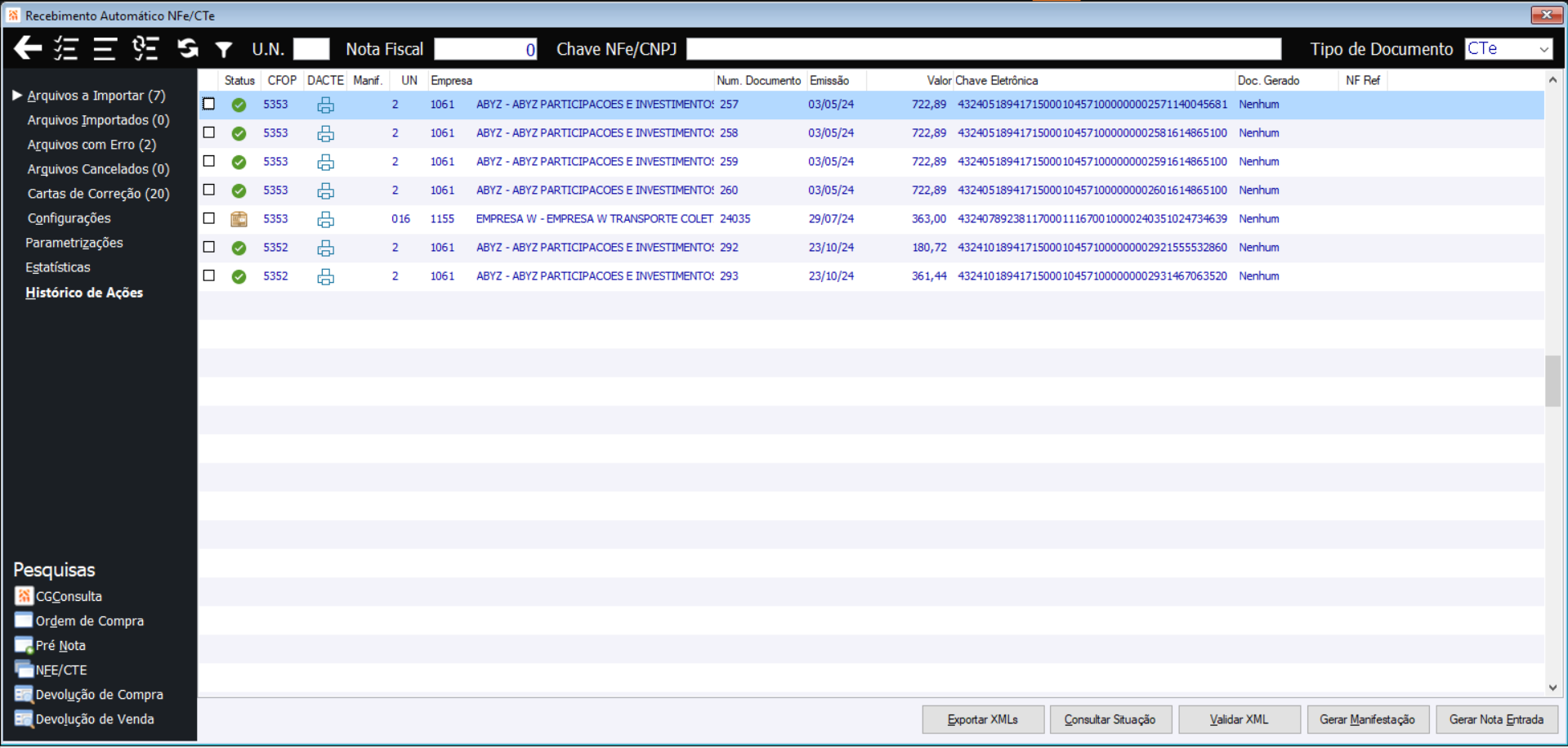Close the Recebimento Automático window
The width and height of the screenshot is (1568, 748).
[1546, 15]
